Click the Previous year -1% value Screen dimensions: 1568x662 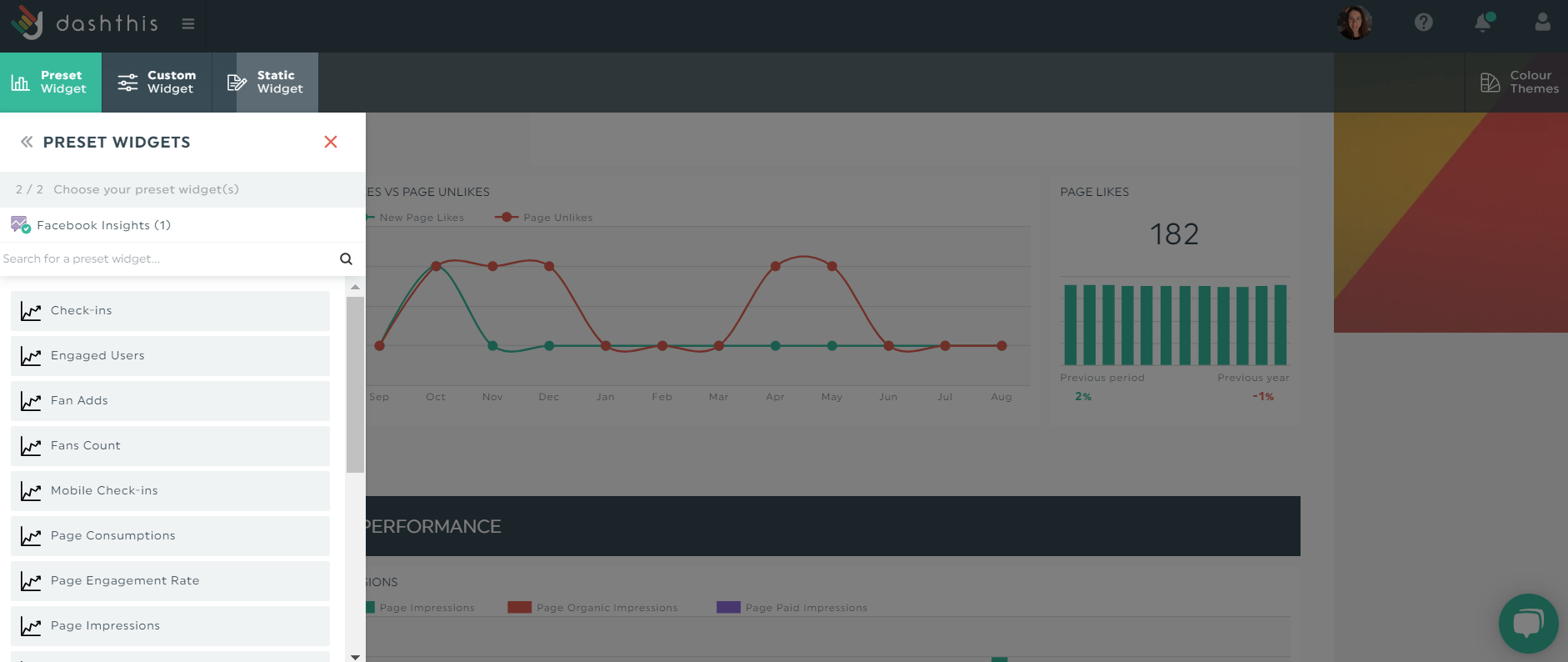click(1264, 396)
